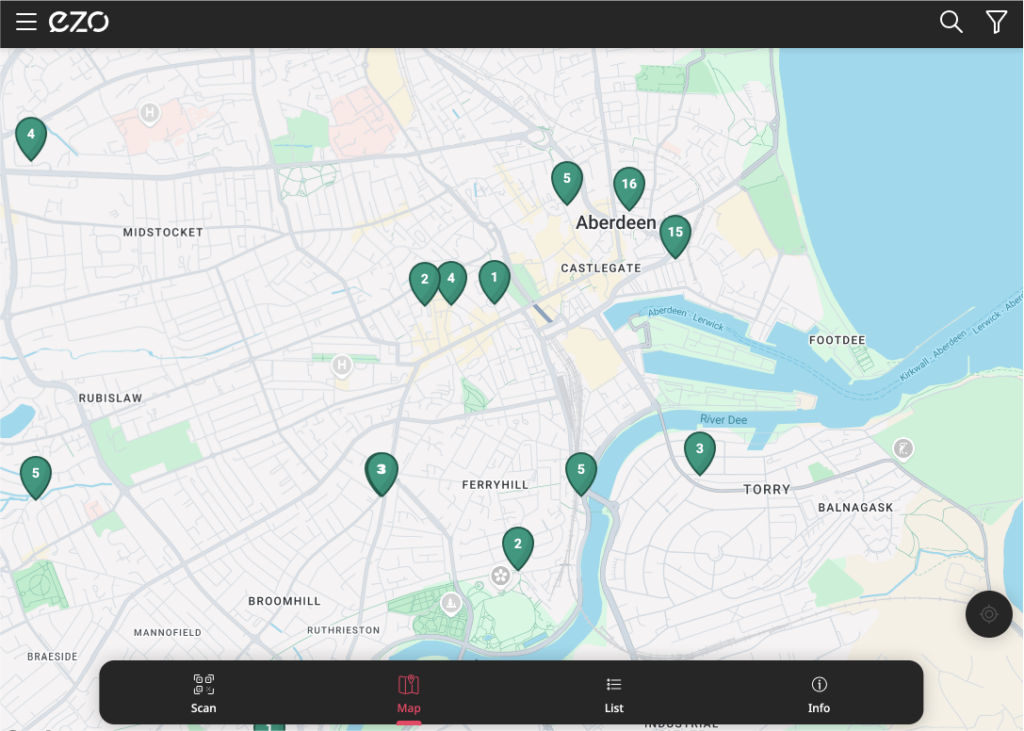Click hospital marker near Midstocket
Image resolution: width=1024 pixels, height=731 pixels.
150,114
